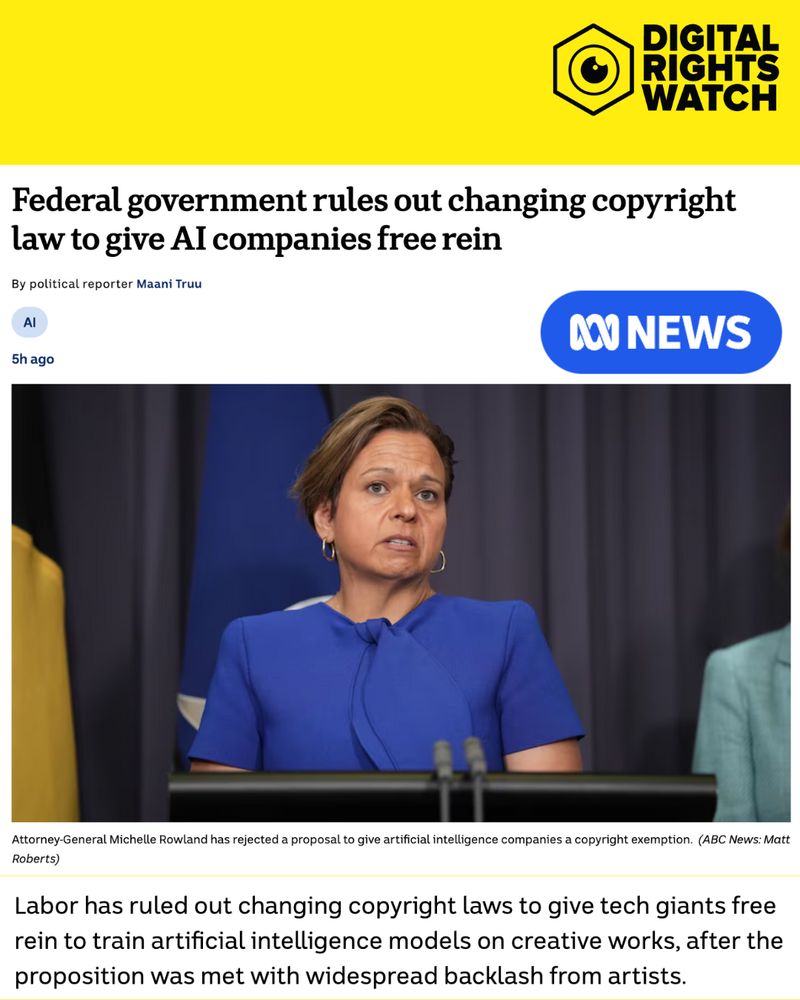Click the article lead paragraph about Labor

coord(397,941)
